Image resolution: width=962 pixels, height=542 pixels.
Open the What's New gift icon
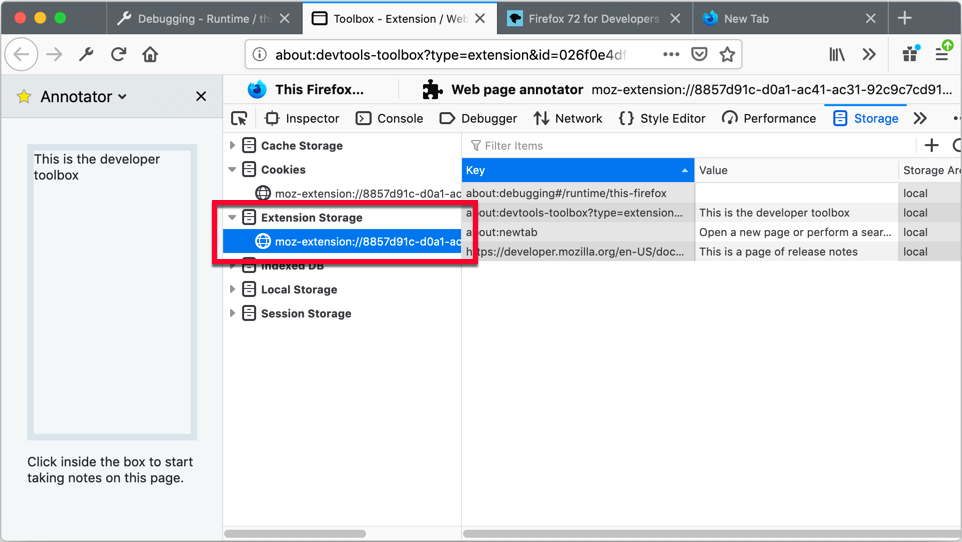click(910, 54)
